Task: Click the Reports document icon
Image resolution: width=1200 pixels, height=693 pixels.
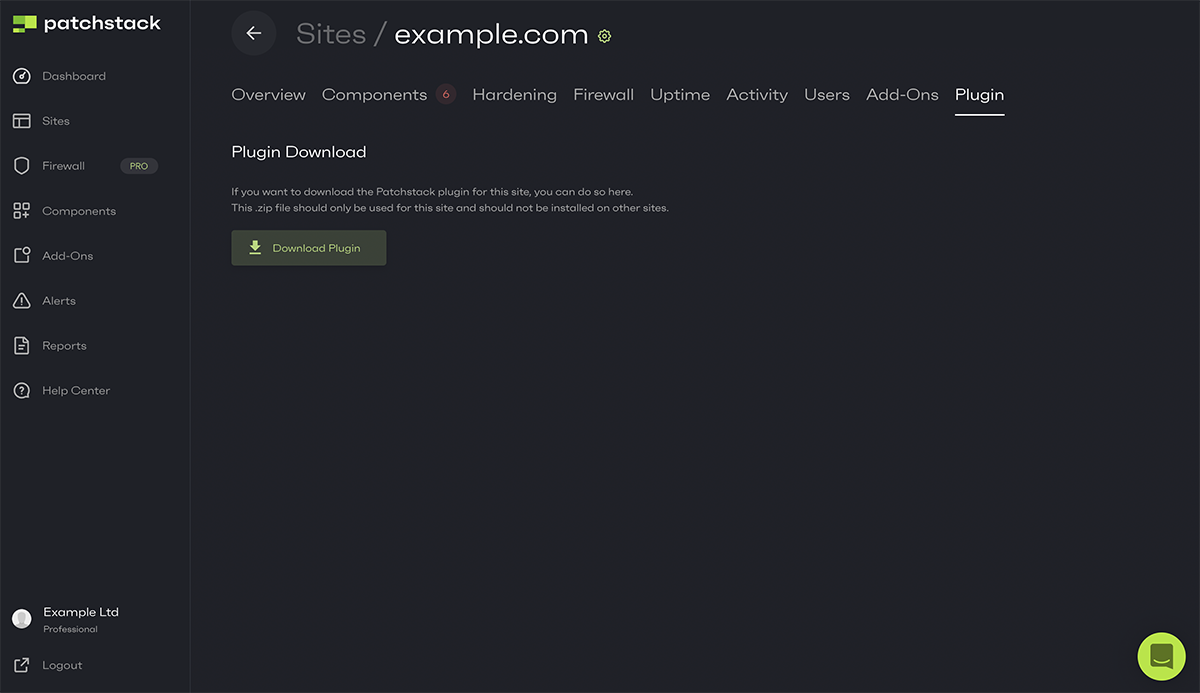Action: click(x=21, y=346)
